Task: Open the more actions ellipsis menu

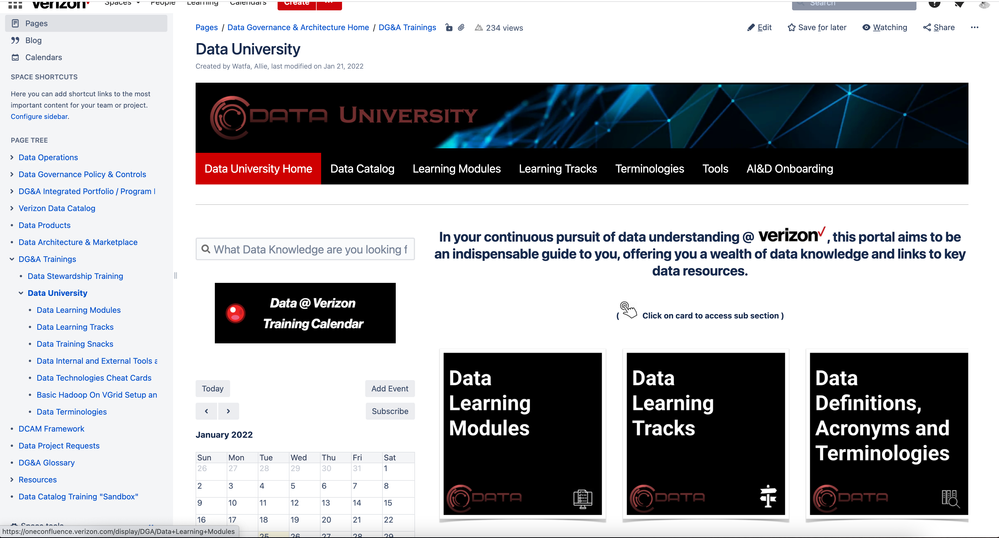Action: [974, 27]
